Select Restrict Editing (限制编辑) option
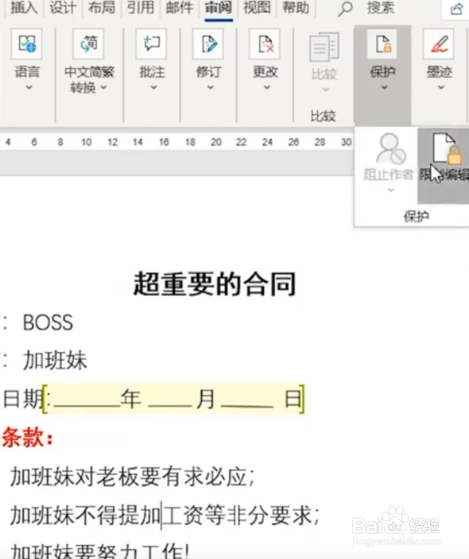The height and width of the screenshot is (559, 469). click(444, 166)
